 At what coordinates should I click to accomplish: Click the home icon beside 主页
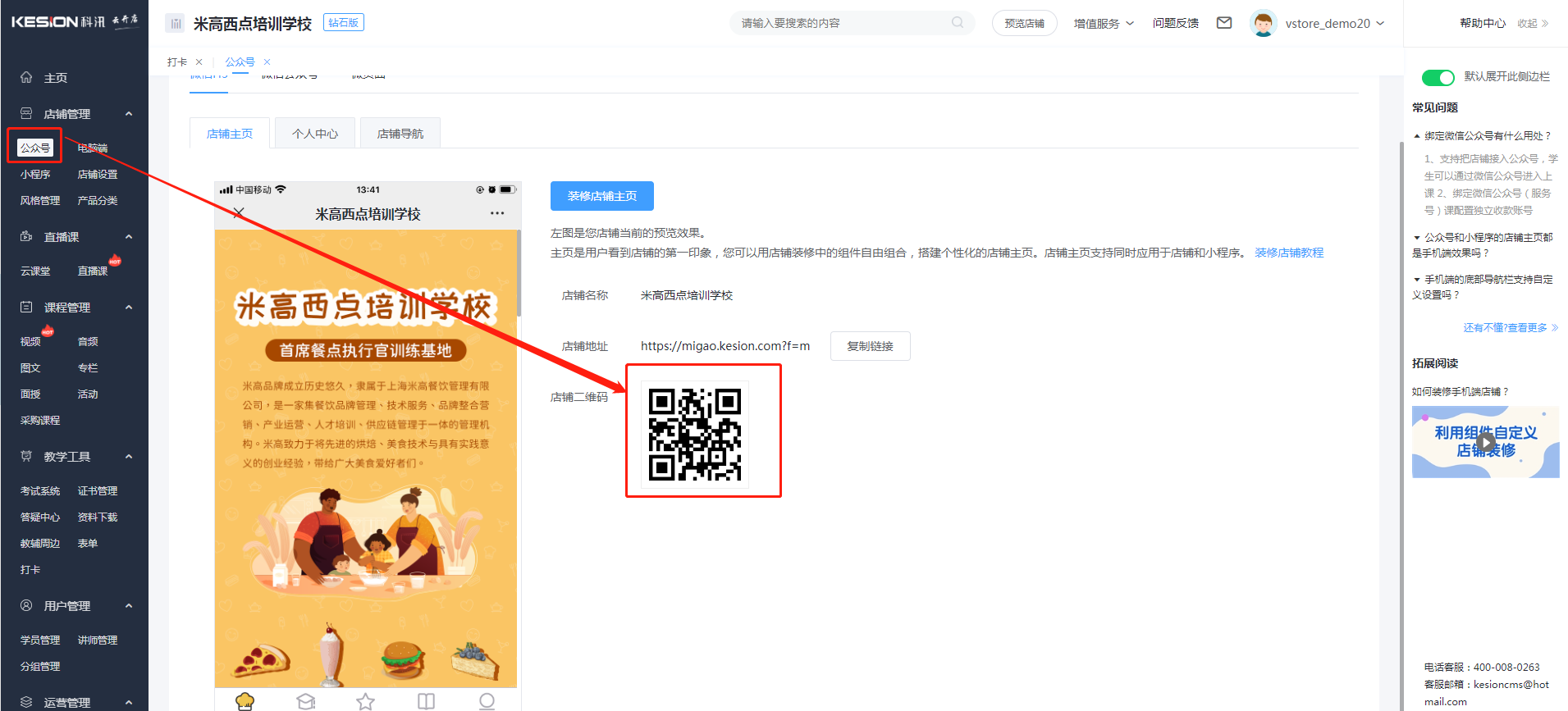tap(26, 77)
